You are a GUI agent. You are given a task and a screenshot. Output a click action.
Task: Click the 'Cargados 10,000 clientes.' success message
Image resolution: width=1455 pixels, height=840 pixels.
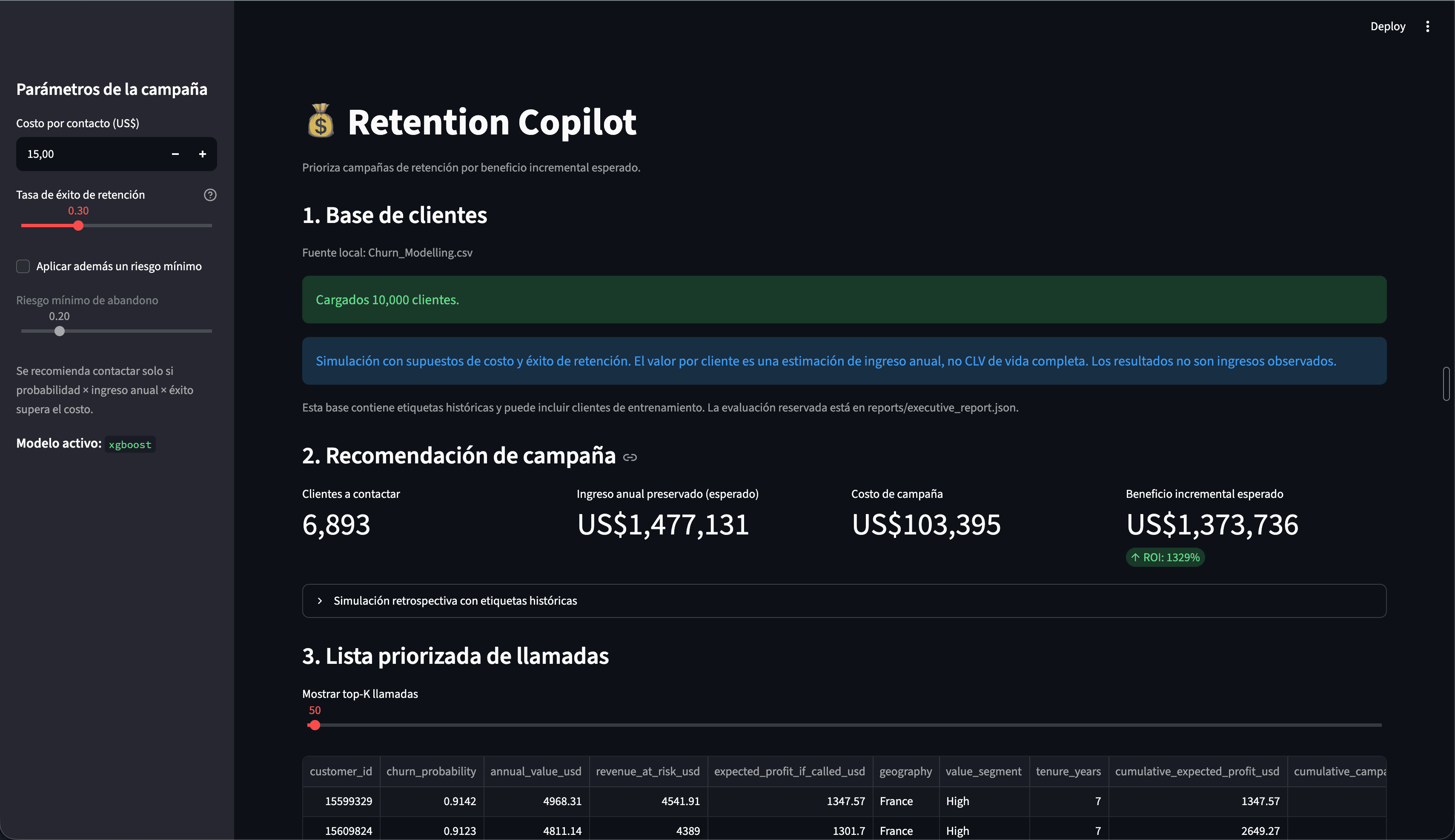click(x=844, y=300)
